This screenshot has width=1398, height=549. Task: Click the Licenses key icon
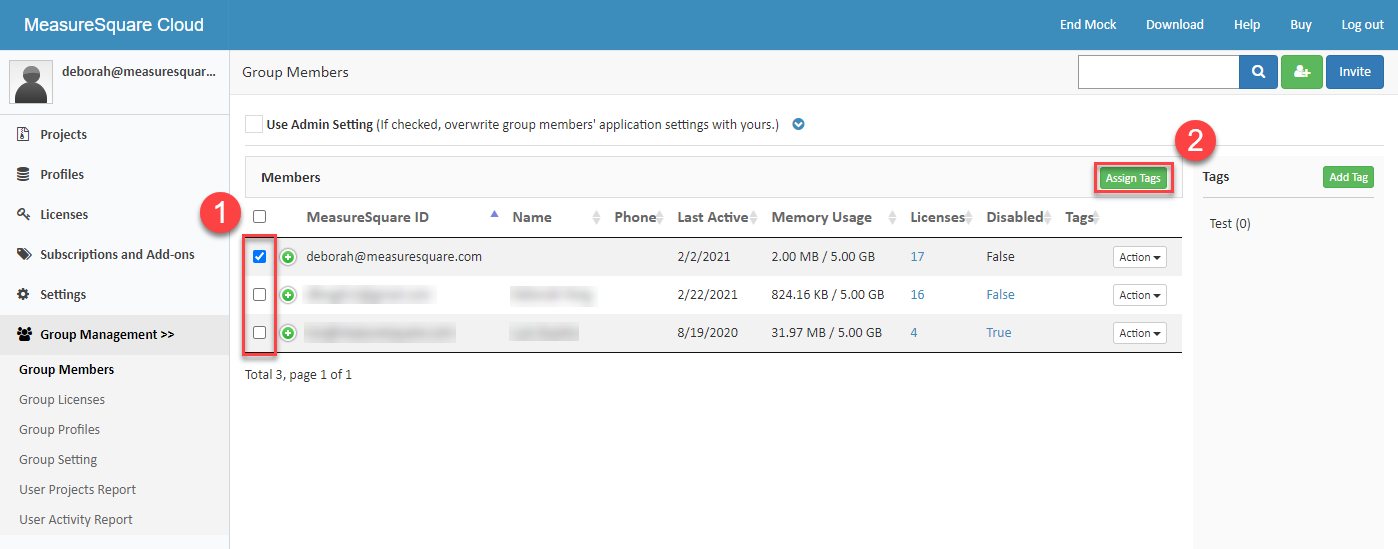click(23, 214)
